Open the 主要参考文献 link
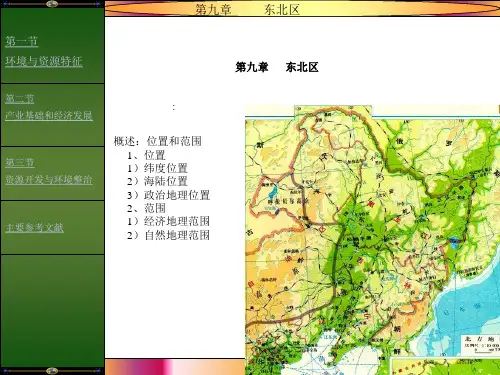Image resolution: width=500 pixels, height=375 pixels. click(34, 227)
